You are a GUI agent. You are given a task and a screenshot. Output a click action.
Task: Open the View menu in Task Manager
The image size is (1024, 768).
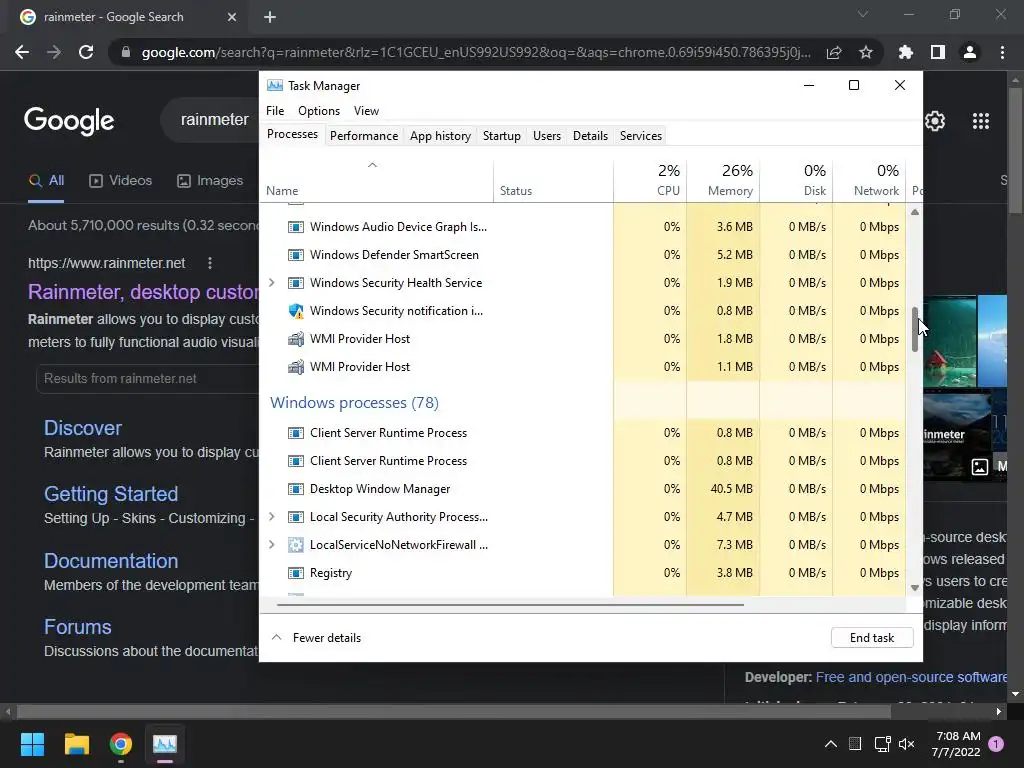[366, 111]
